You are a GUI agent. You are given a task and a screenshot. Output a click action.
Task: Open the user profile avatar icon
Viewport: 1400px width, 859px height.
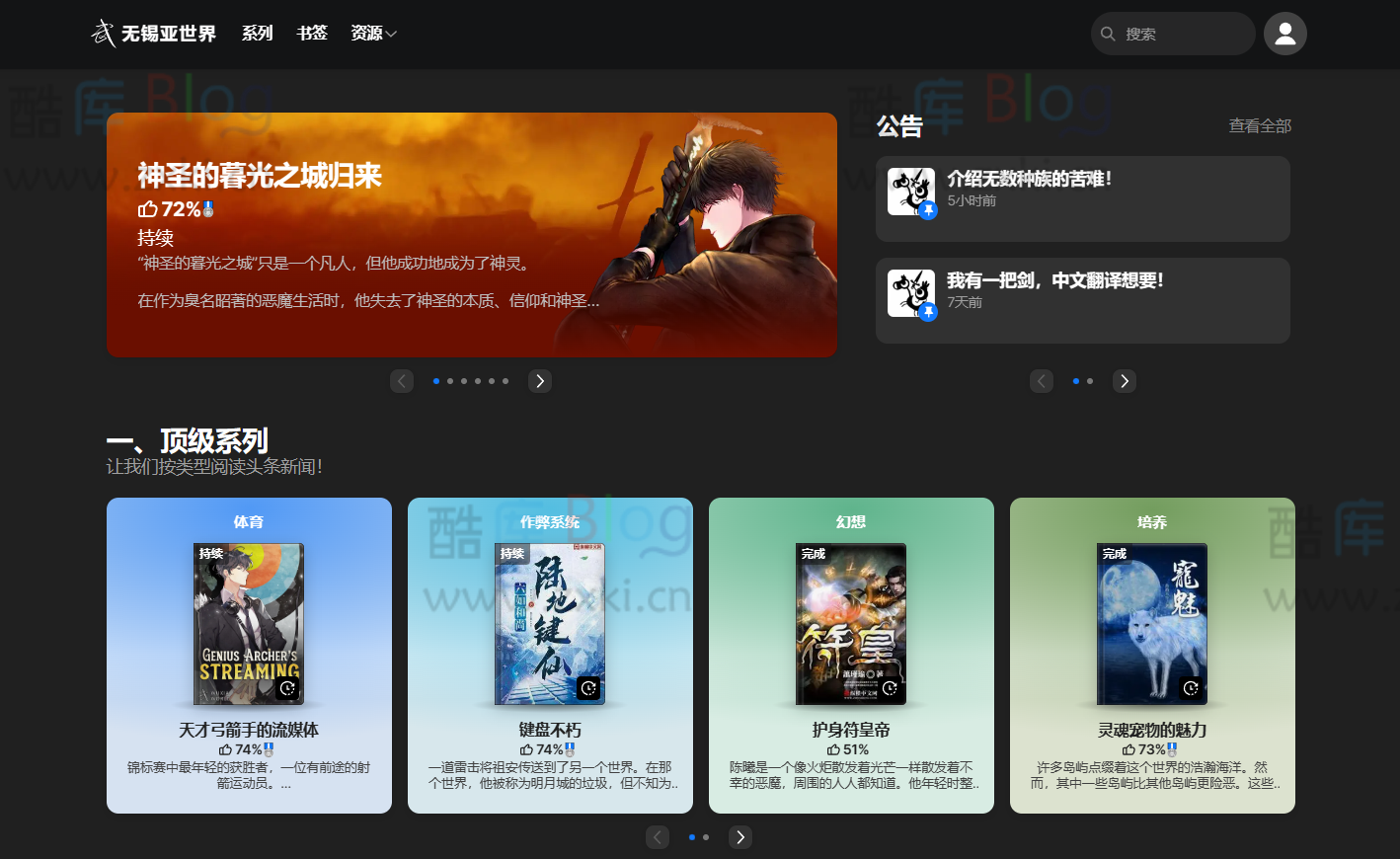(1284, 33)
